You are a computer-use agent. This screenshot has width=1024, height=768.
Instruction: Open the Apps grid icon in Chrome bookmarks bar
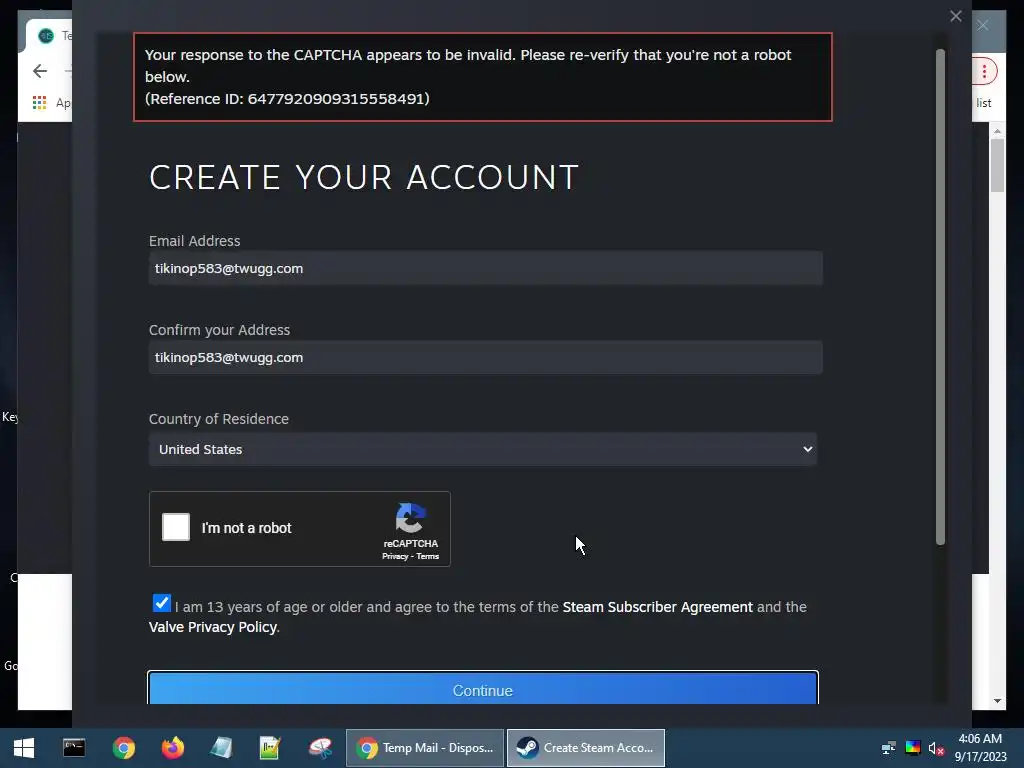39,103
